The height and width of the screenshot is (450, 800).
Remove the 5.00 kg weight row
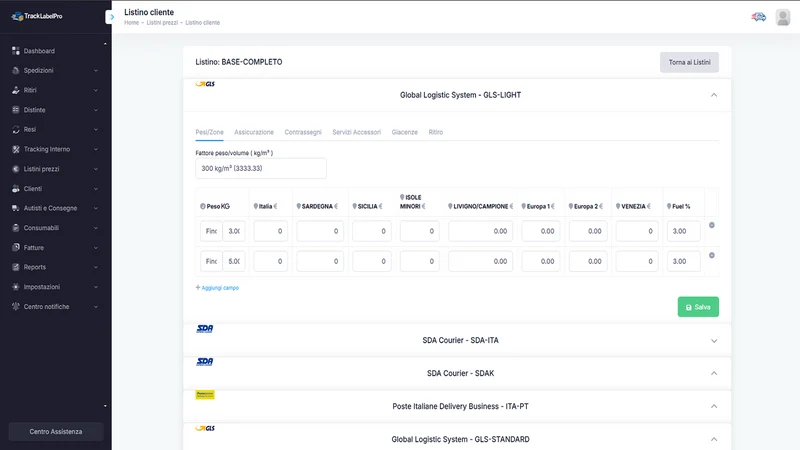pyautogui.click(x=712, y=255)
